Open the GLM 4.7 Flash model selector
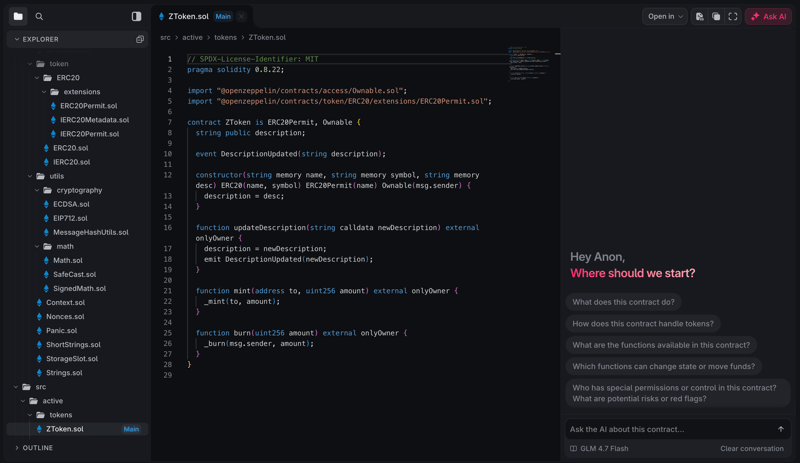Viewport: 800px width, 463px height. pos(599,449)
